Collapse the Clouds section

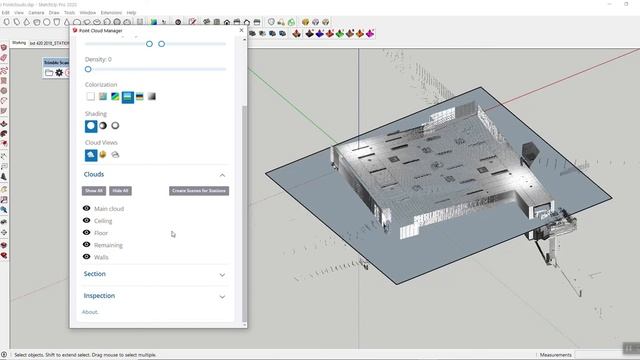tap(222, 175)
